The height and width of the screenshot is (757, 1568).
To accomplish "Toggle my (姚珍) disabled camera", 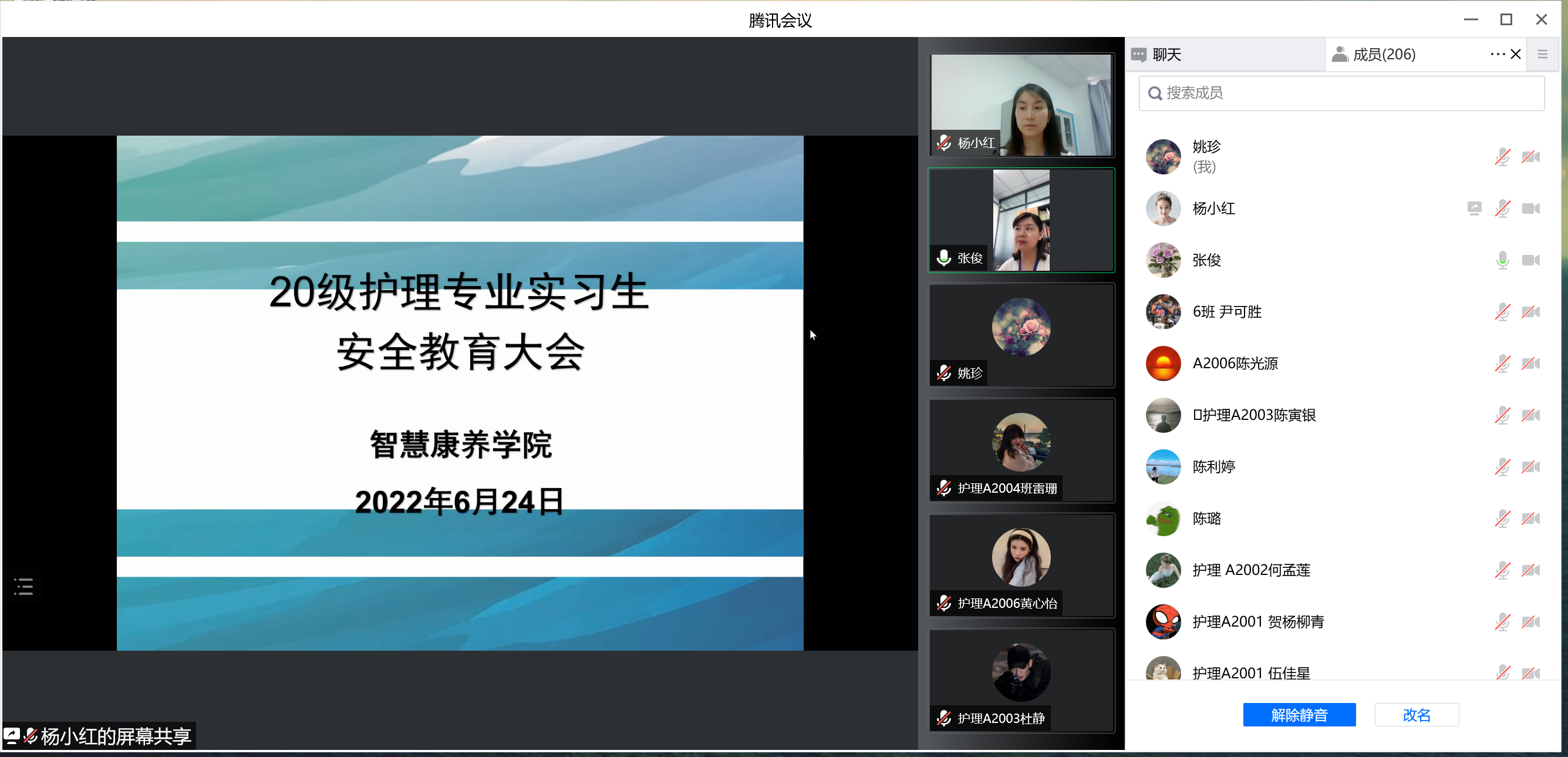I will (1530, 157).
